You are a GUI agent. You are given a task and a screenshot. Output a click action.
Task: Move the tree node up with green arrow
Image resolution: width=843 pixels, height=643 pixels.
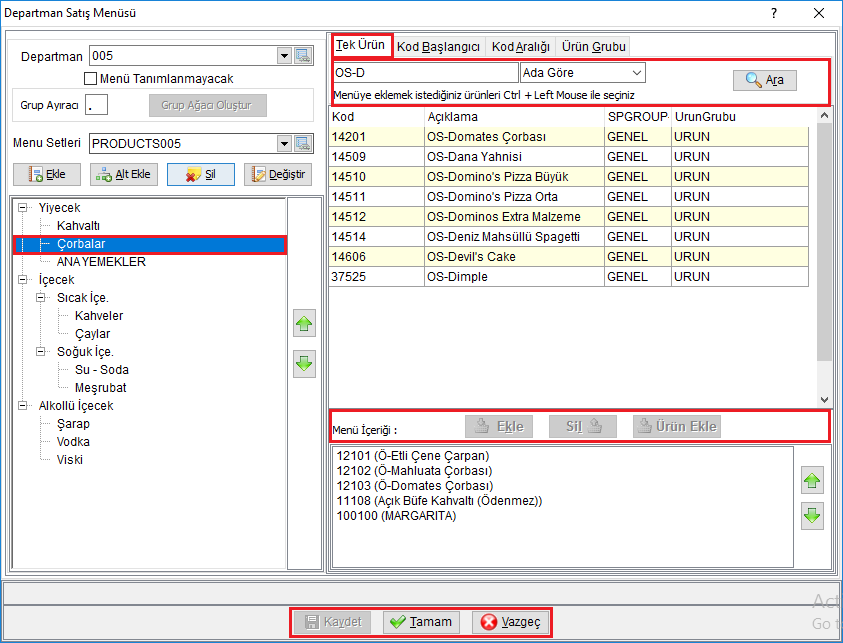click(x=304, y=324)
